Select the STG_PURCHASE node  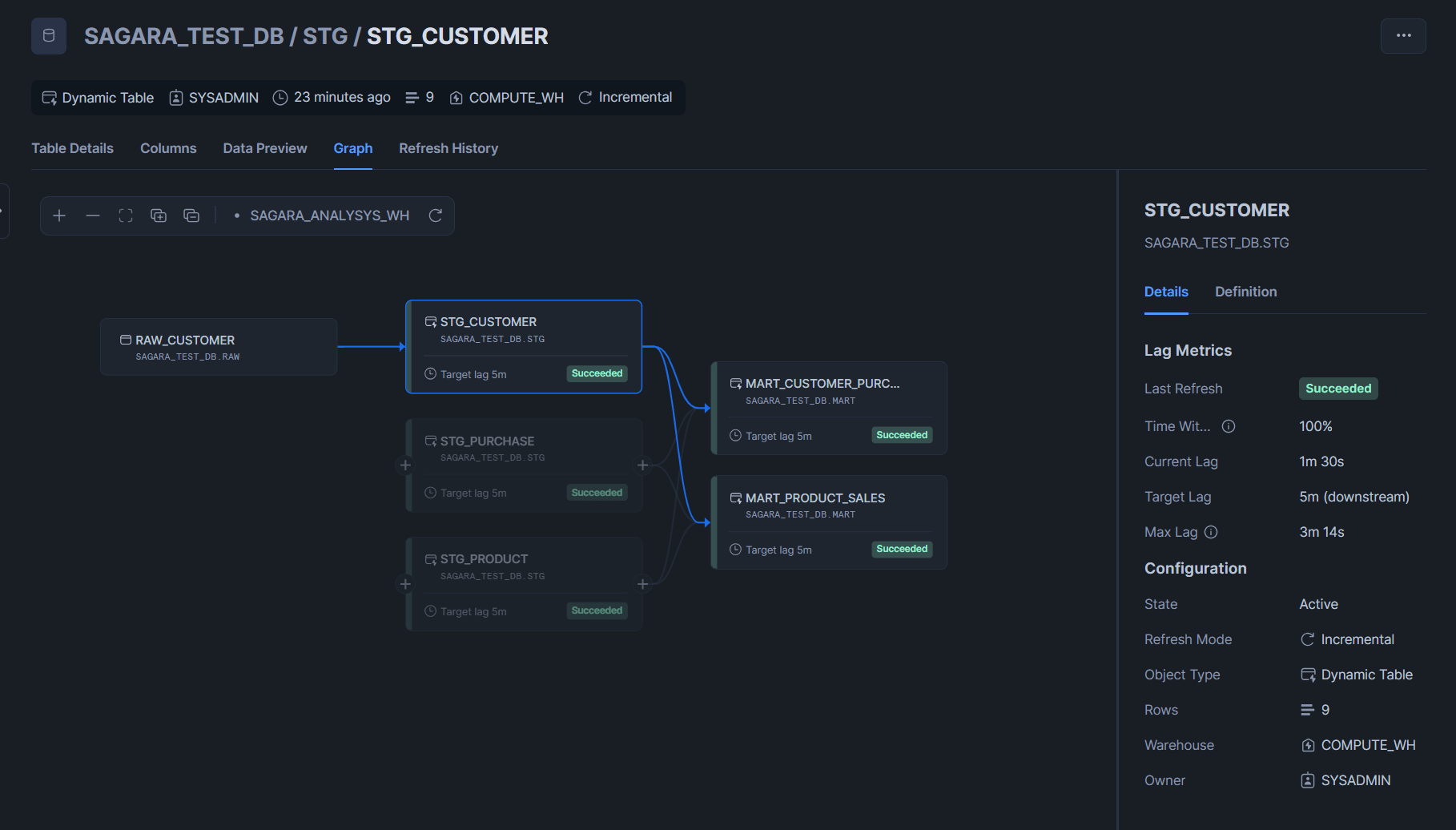click(x=524, y=465)
